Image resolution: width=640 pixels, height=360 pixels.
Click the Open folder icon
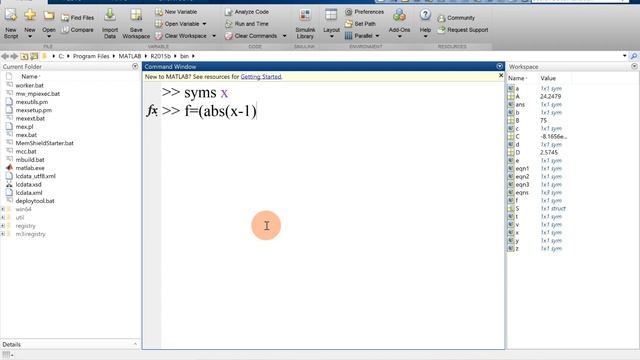pyautogui.click(x=49, y=16)
